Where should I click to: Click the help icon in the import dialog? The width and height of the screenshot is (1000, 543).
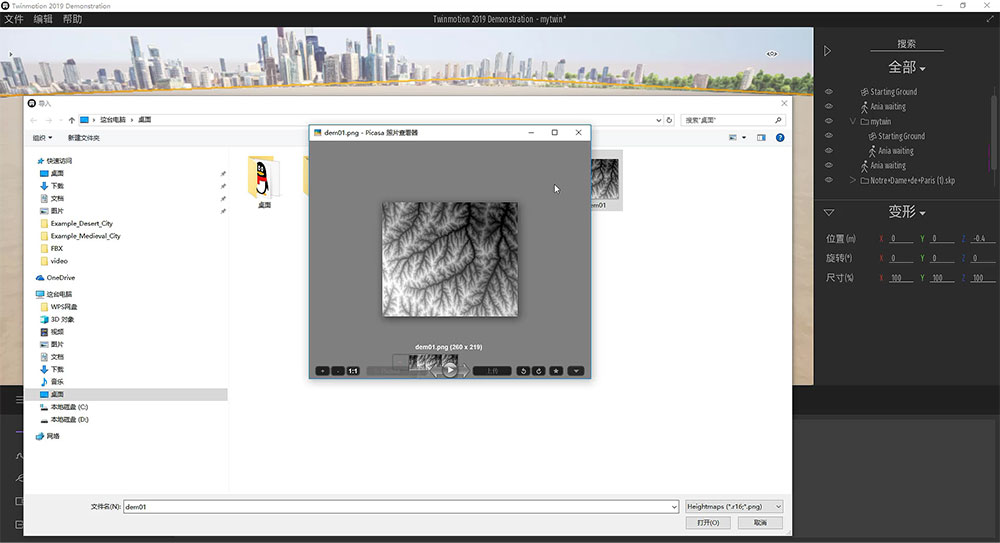coord(779,137)
